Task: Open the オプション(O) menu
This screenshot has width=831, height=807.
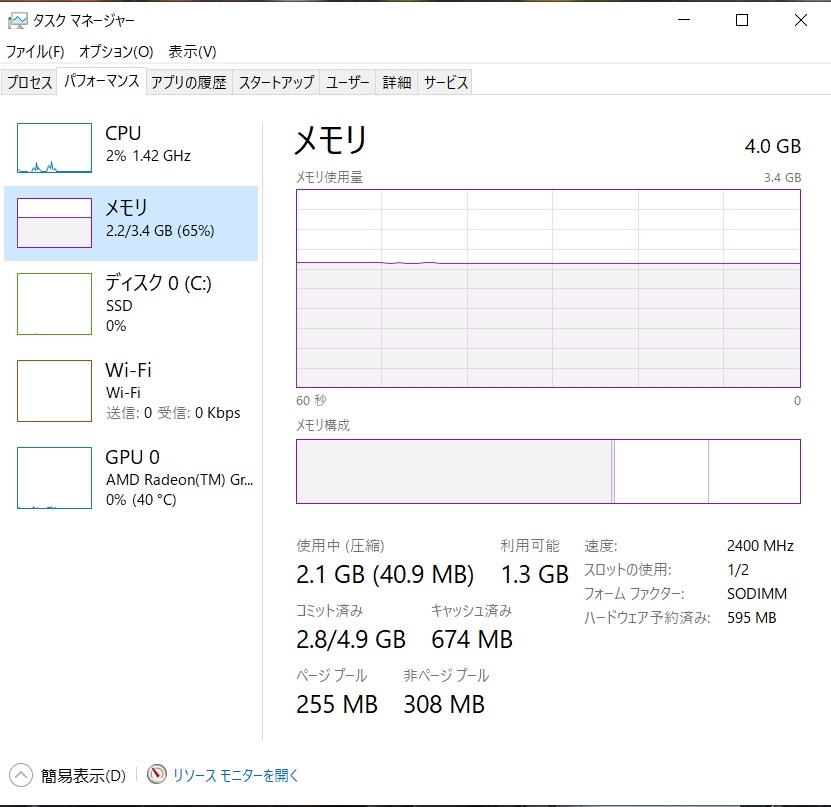Action: [x=116, y=51]
